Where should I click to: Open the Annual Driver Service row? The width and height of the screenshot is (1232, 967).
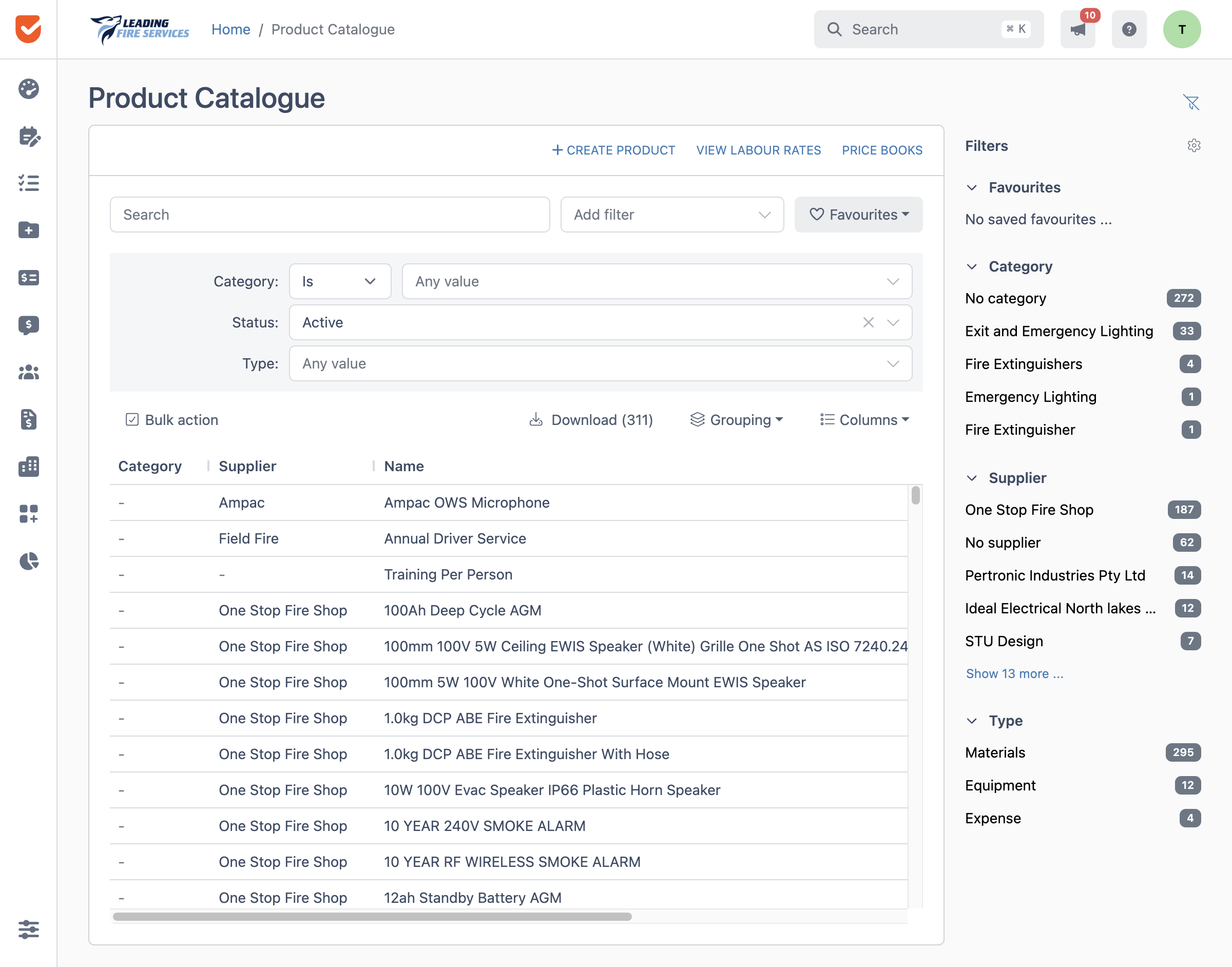(508, 538)
